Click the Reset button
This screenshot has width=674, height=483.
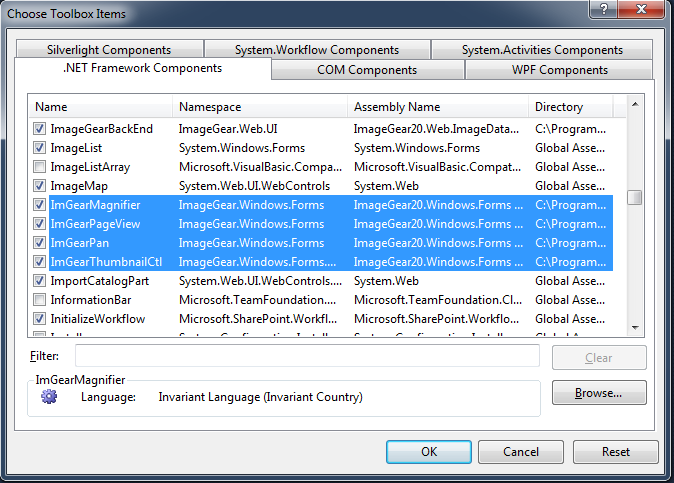tap(616, 452)
